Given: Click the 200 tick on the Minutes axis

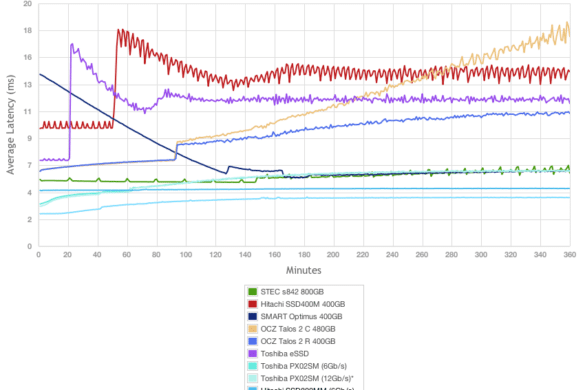Looking at the screenshot, I should 333,255.
